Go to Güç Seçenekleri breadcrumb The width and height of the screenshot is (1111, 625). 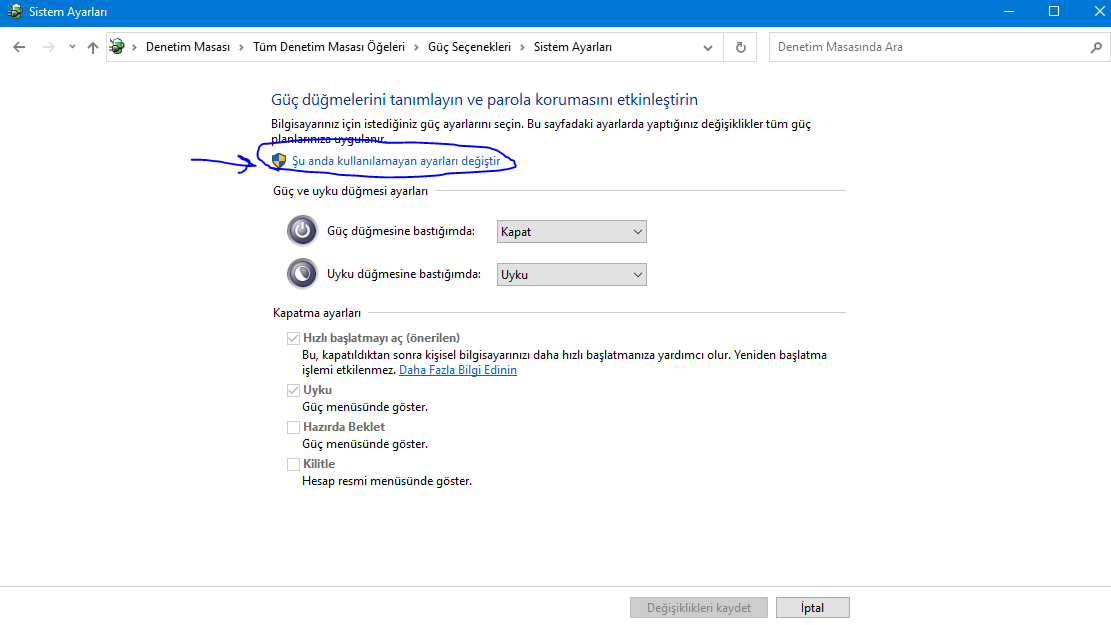[469, 47]
